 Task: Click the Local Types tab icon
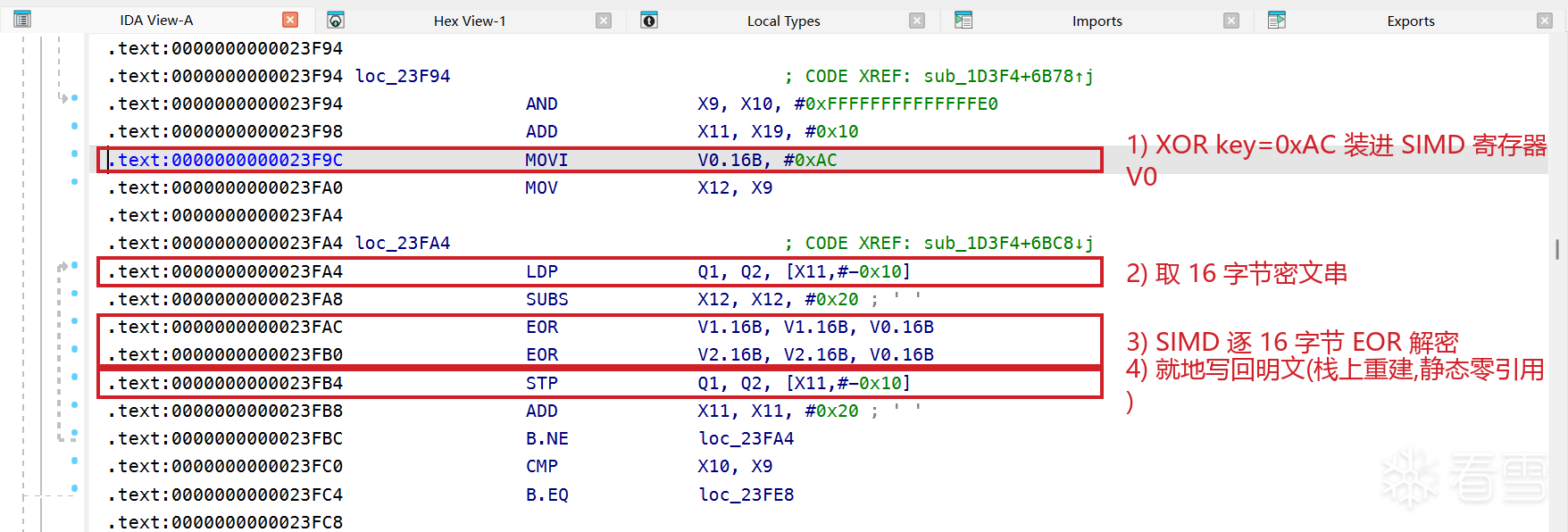pos(649,21)
